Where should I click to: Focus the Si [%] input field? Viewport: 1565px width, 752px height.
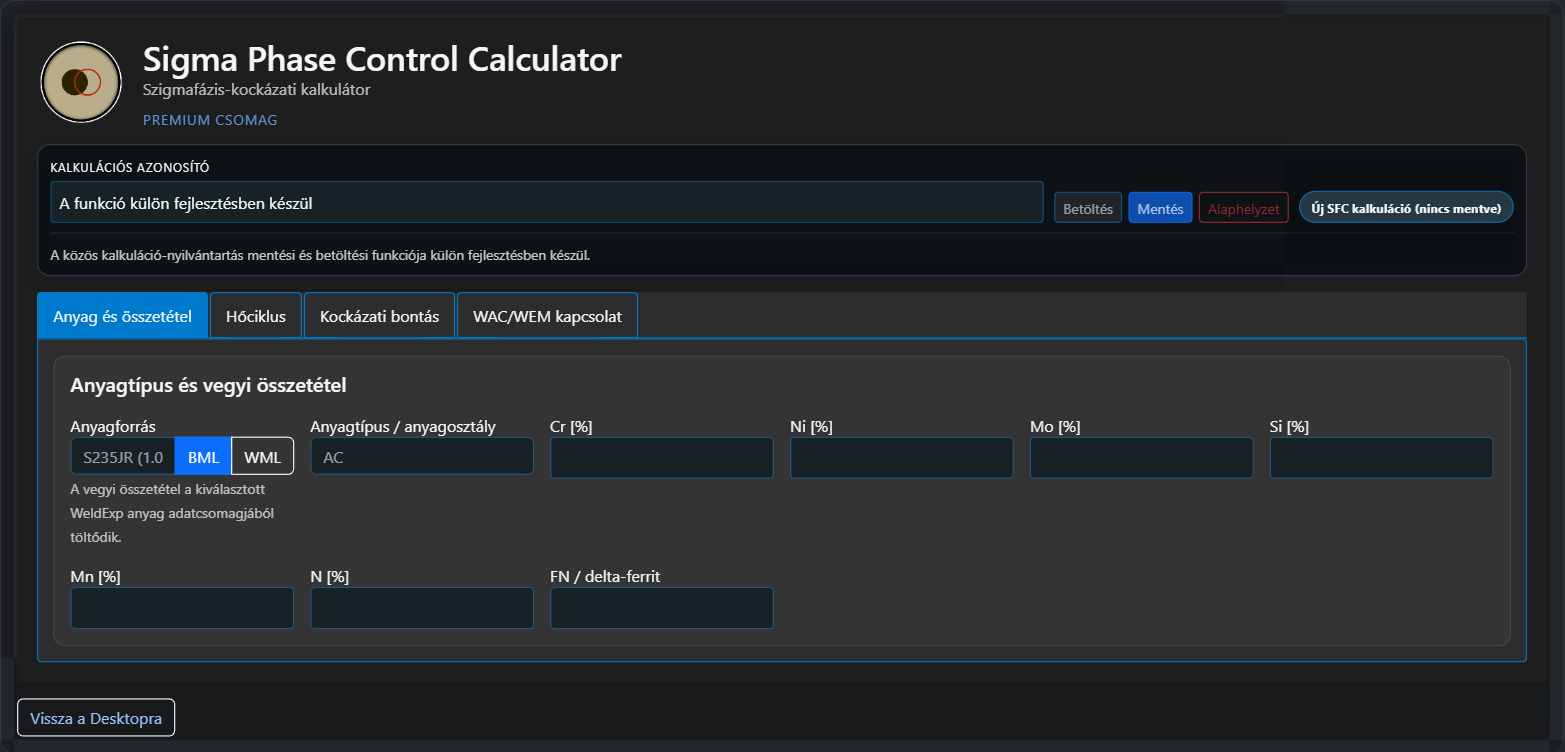click(1382, 457)
